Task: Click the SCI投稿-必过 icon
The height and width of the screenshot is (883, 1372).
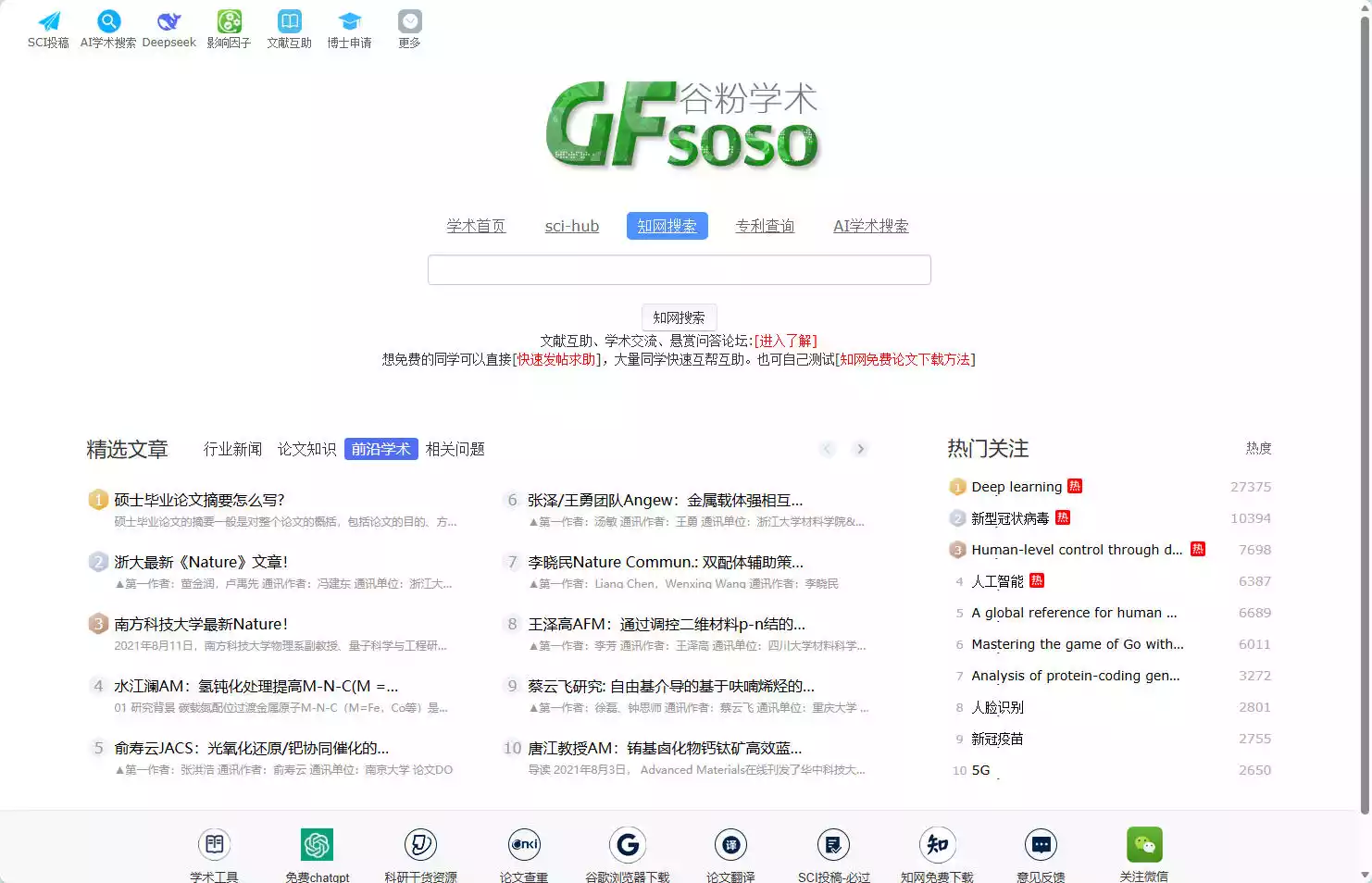Action: [x=834, y=844]
